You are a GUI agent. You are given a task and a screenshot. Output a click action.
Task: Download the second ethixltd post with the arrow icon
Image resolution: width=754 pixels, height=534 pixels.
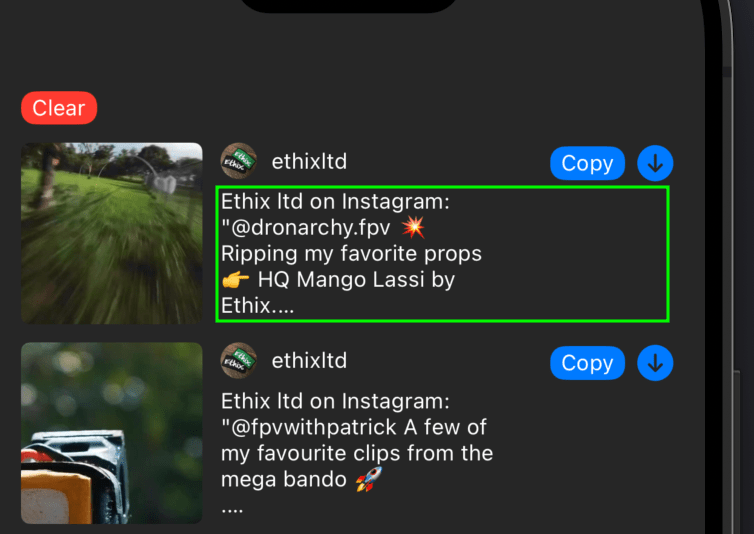655,363
